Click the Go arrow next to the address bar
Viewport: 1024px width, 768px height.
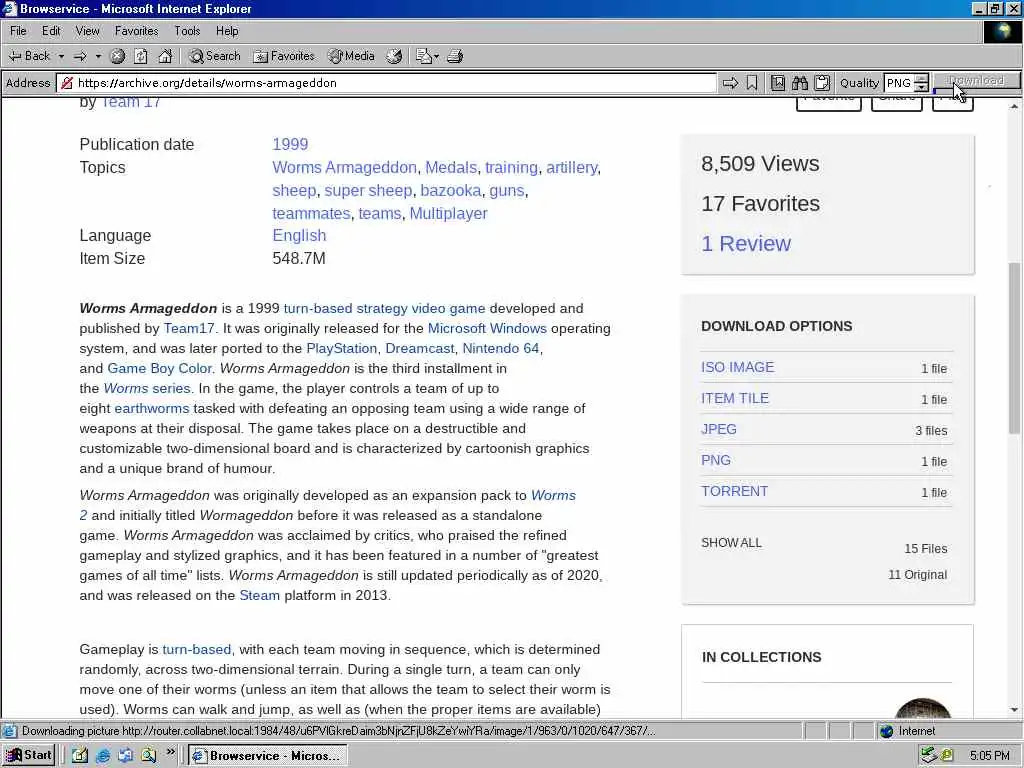pyautogui.click(x=730, y=83)
